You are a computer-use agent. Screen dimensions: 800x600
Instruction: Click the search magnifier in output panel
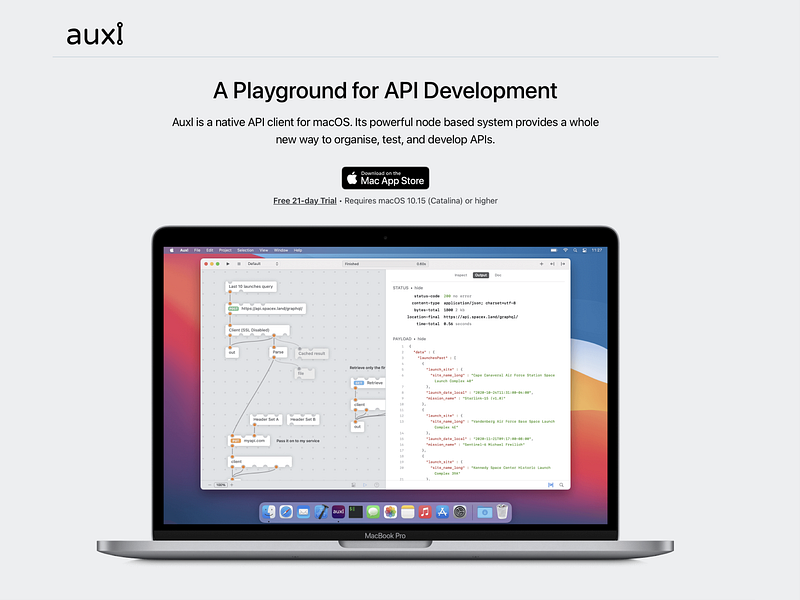click(561, 485)
